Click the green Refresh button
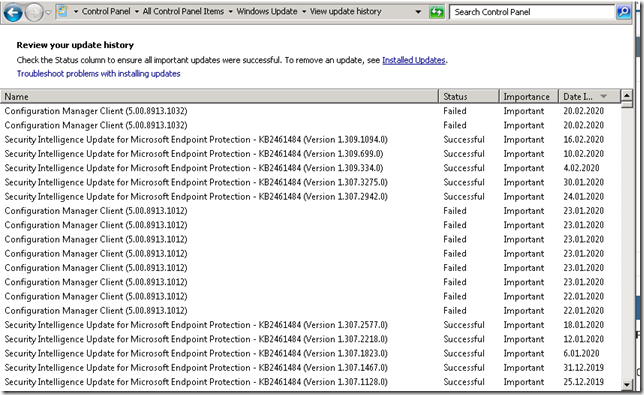 437,12
